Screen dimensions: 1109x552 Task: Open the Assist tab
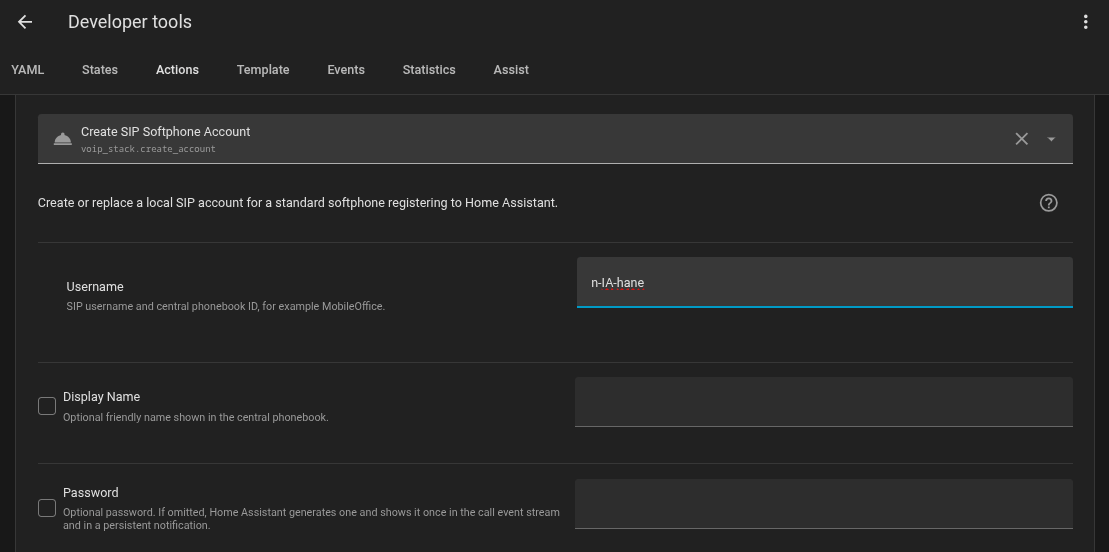click(x=511, y=69)
